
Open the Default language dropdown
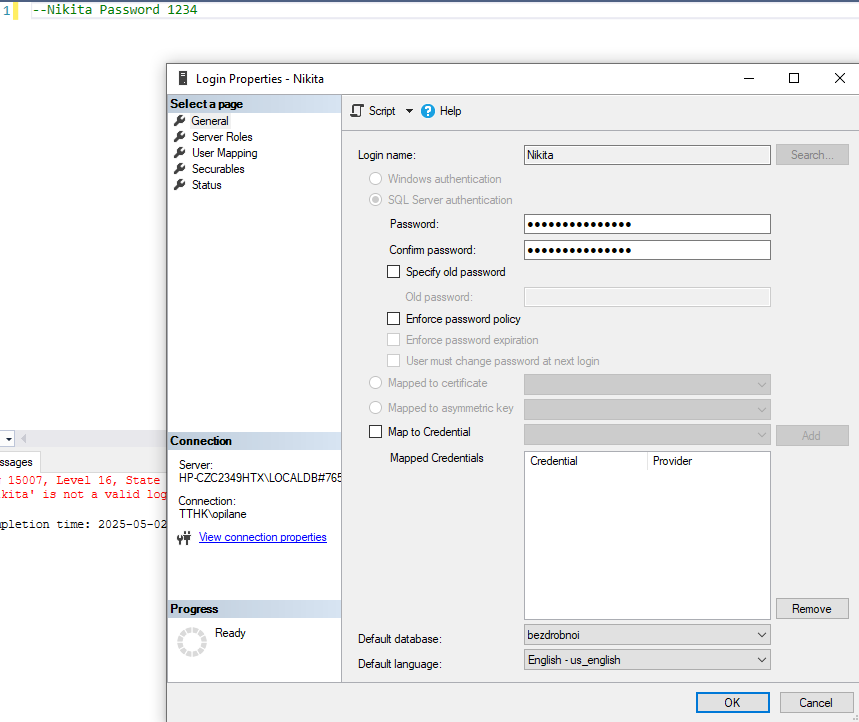(x=762, y=660)
